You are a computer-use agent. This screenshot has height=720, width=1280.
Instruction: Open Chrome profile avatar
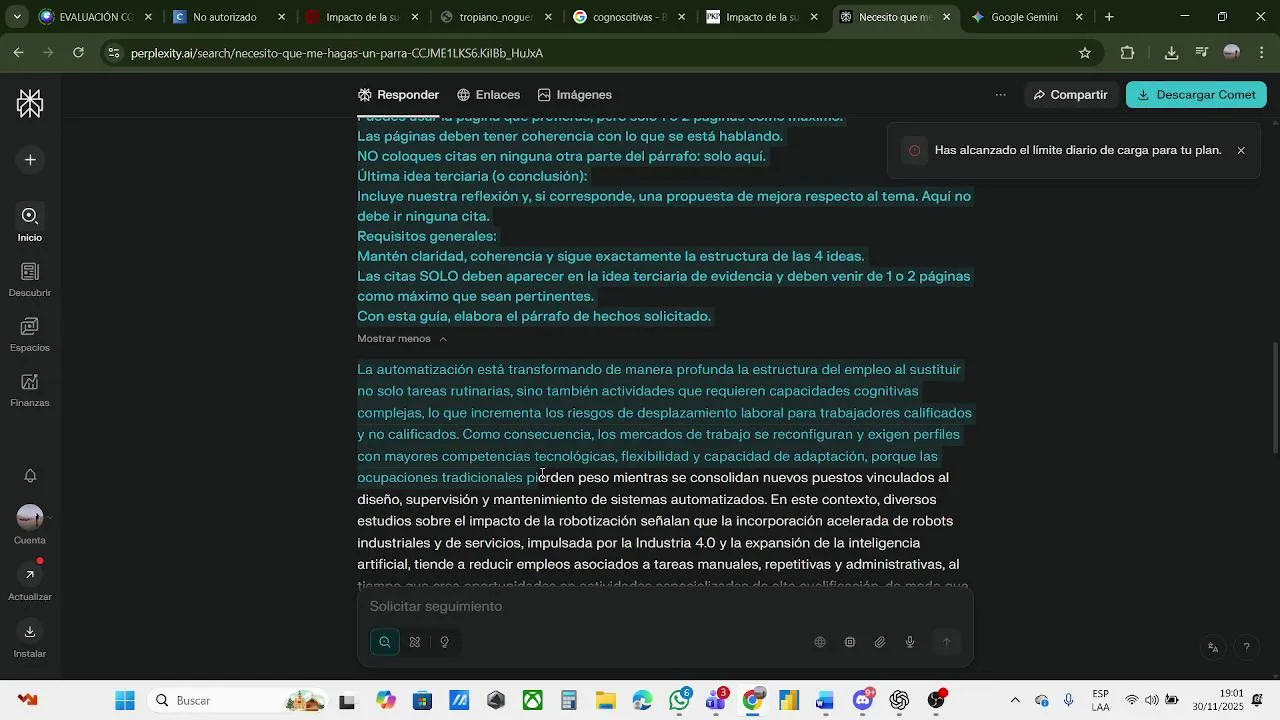tap(1232, 53)
